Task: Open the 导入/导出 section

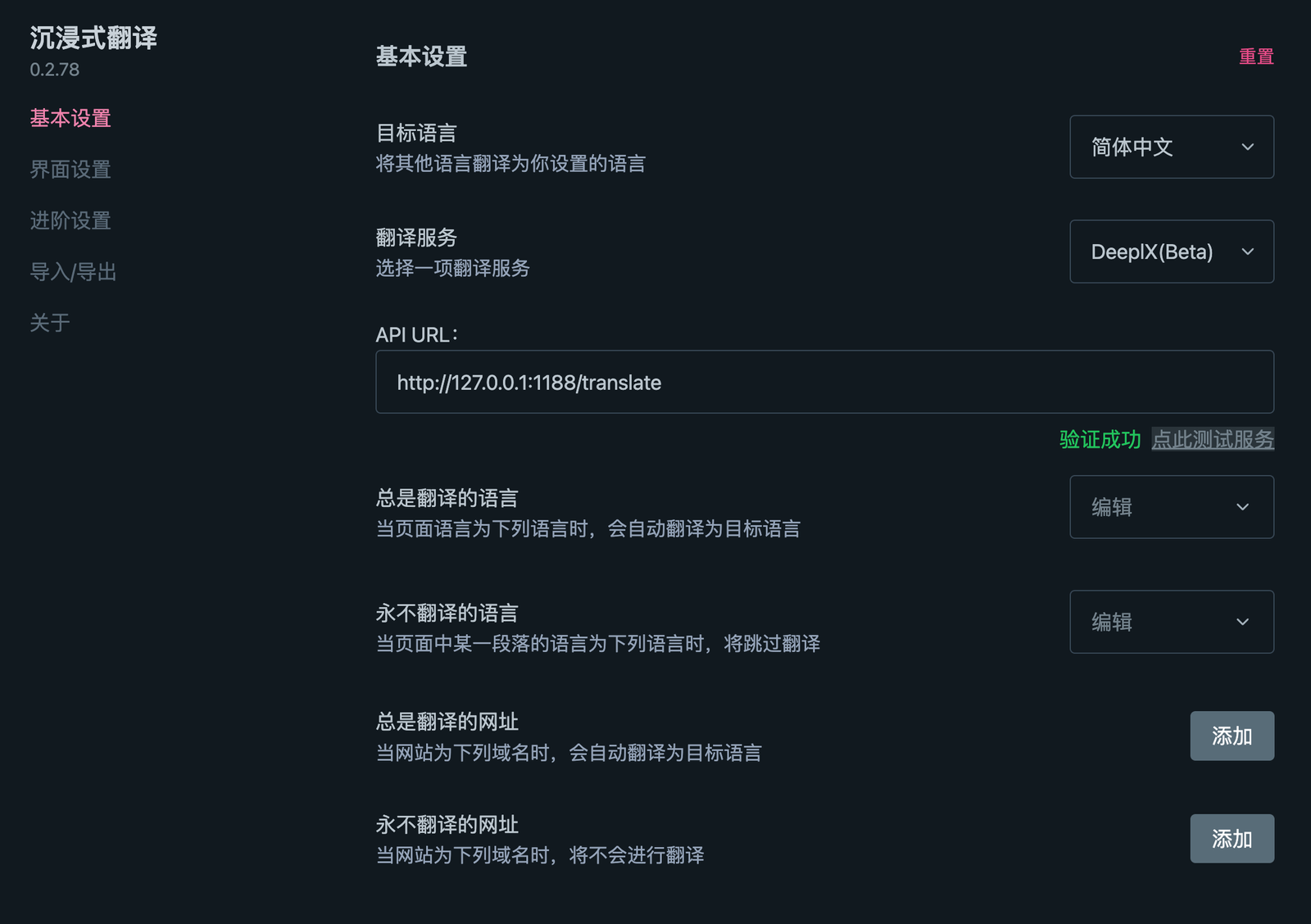Action: point(73,272)
